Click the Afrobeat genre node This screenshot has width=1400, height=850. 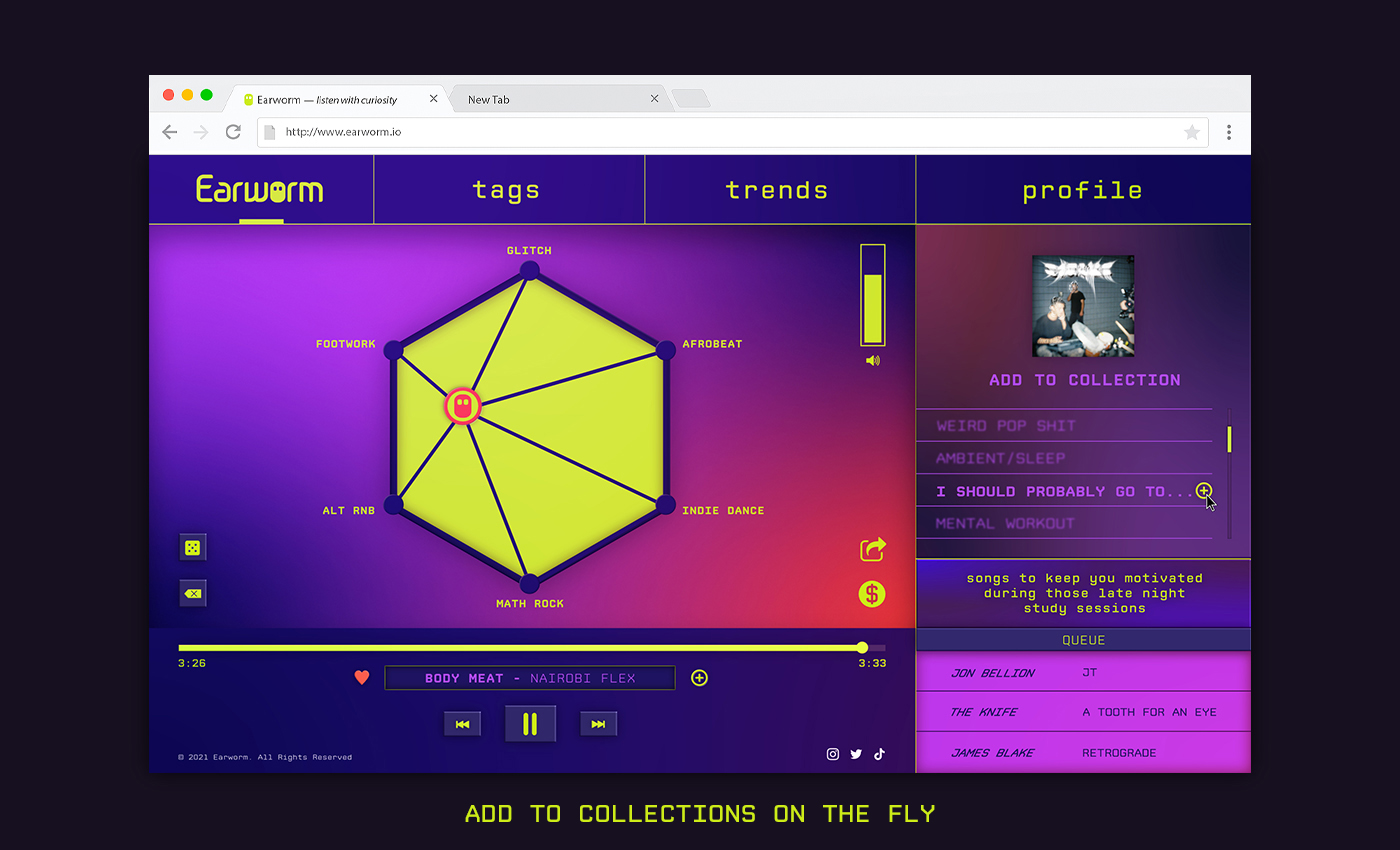665,349
